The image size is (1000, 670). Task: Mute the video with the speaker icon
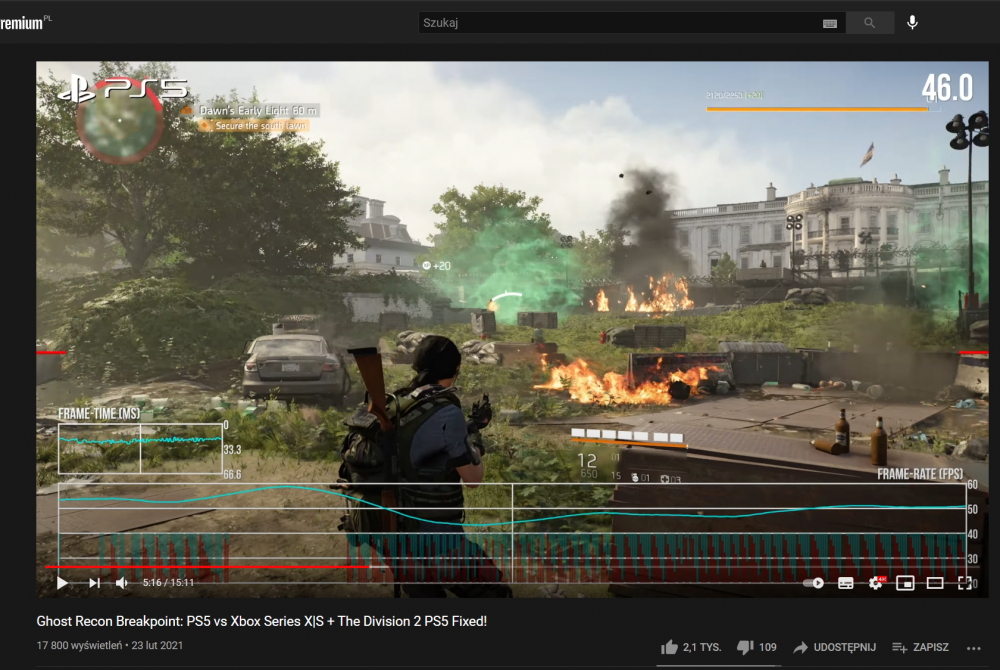click(122, 582)
